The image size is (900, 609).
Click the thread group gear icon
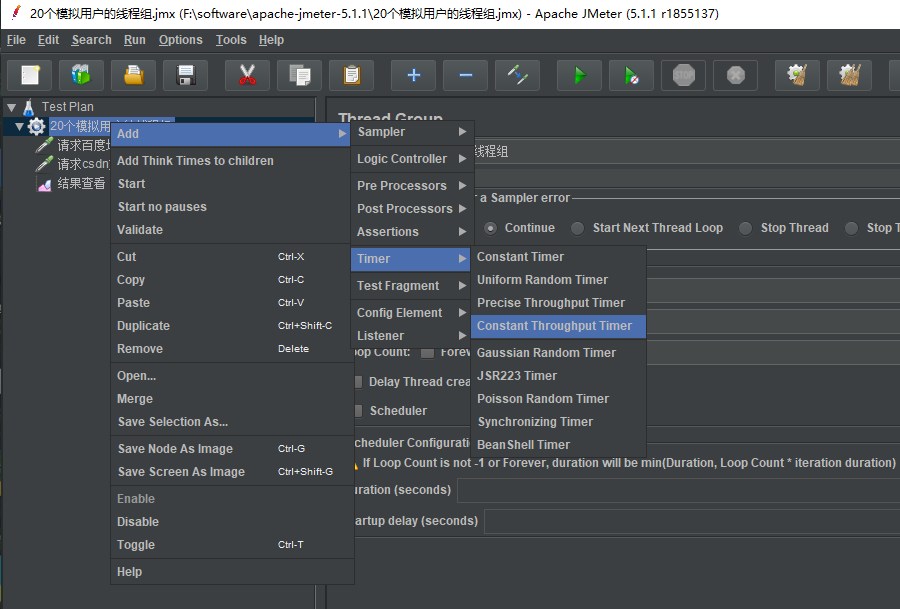37,126
